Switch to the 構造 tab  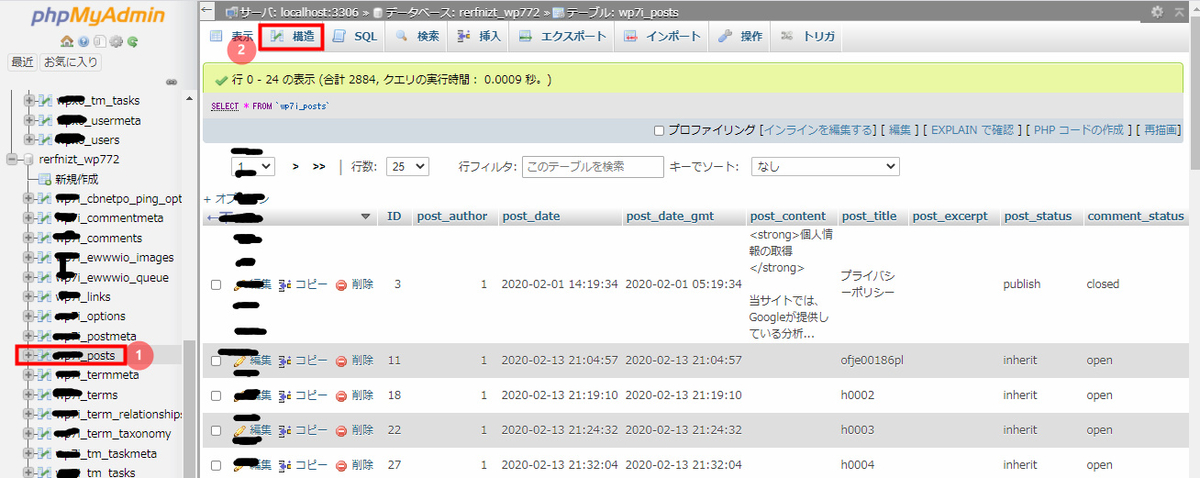tap(292, 36)
